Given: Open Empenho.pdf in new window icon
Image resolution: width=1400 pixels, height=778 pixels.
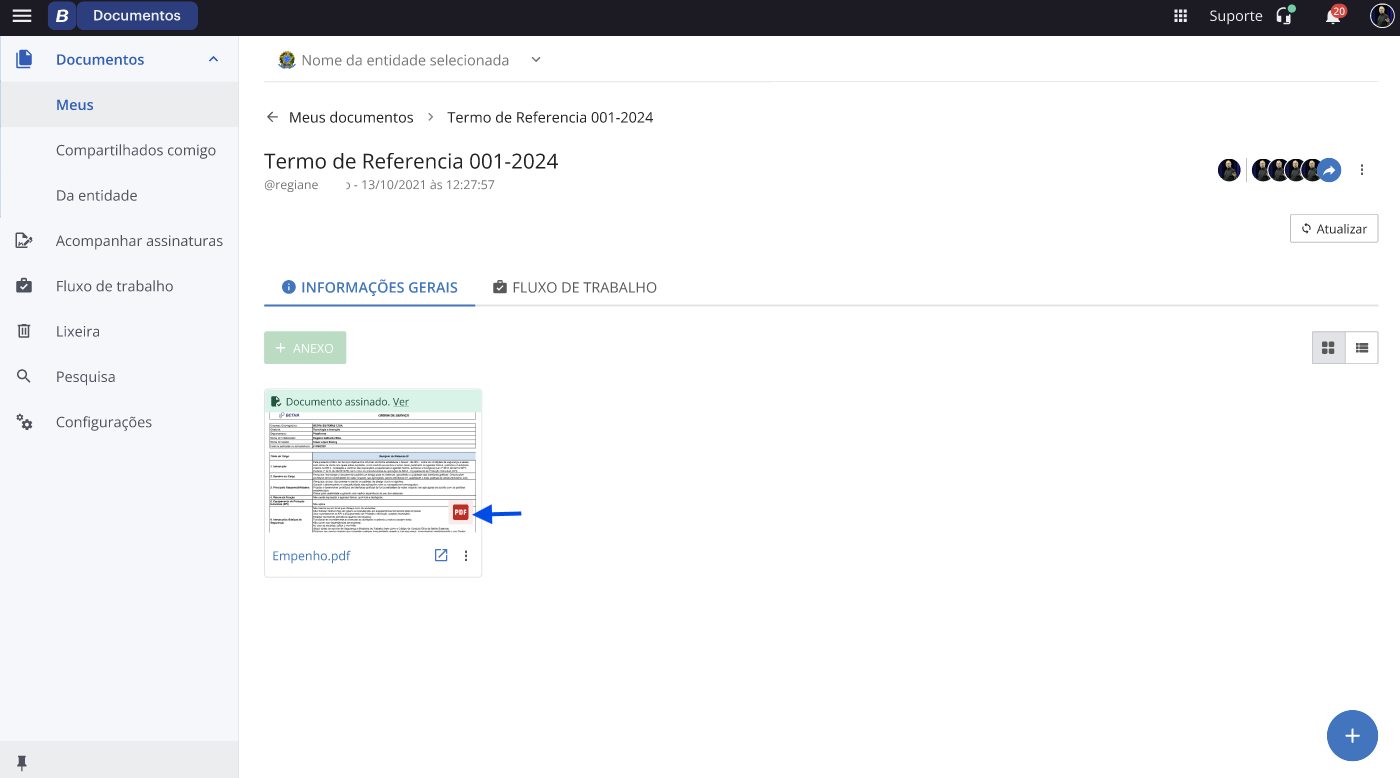Looking at the screenshot, I should (441, 556).
